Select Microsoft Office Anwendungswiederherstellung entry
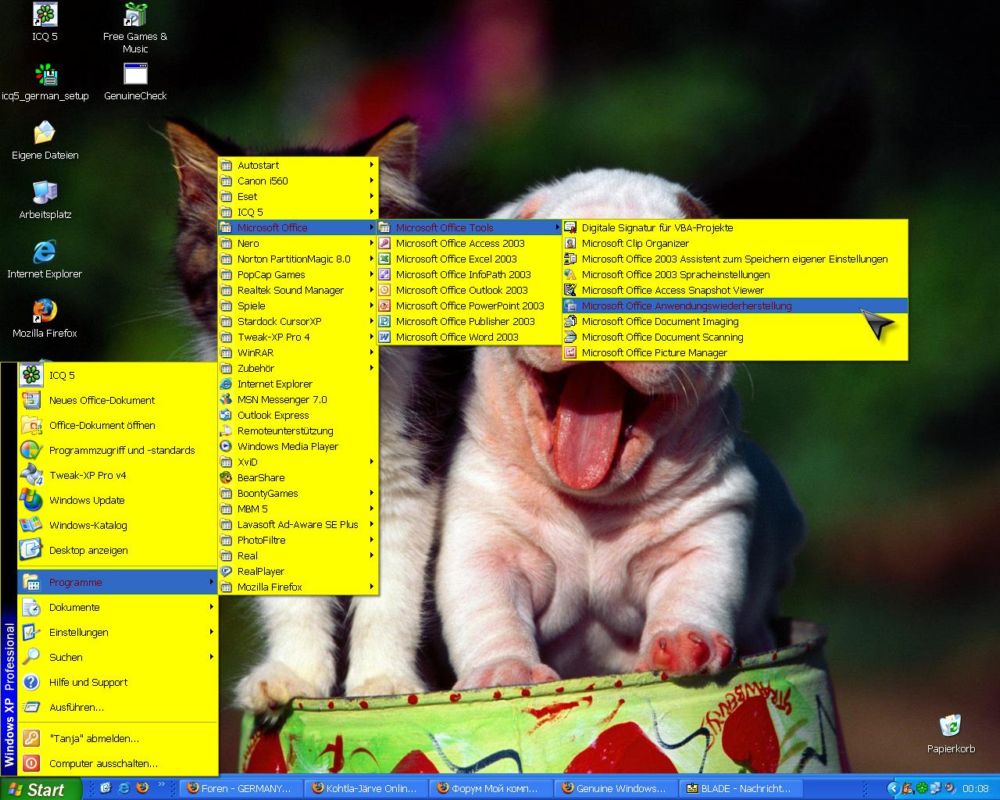 (686, 306)
